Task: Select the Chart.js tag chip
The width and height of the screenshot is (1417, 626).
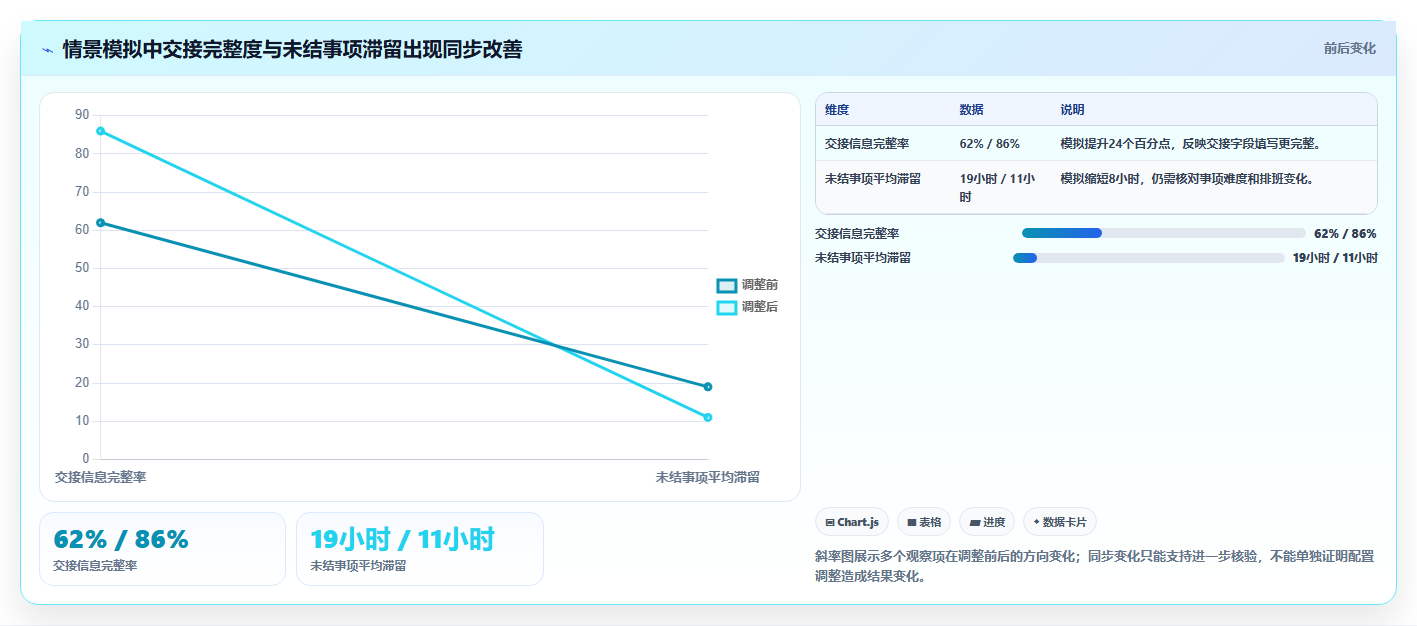Action: coord(852,522)
